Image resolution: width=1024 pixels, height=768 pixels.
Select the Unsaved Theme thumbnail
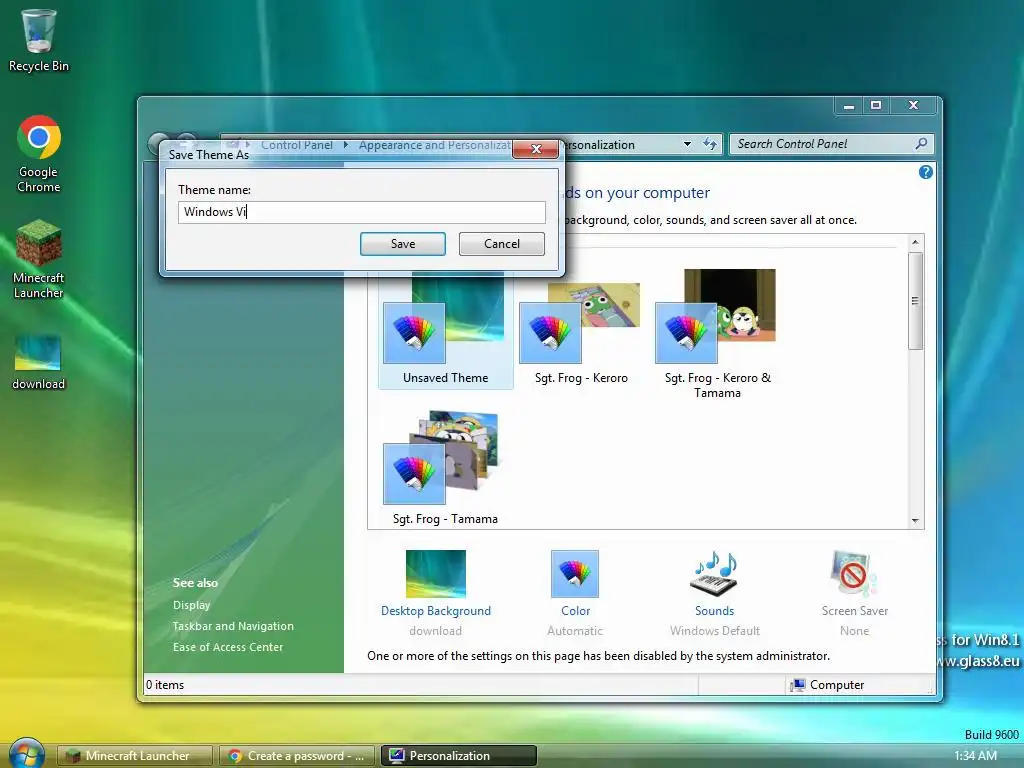(x=445, y=330)
